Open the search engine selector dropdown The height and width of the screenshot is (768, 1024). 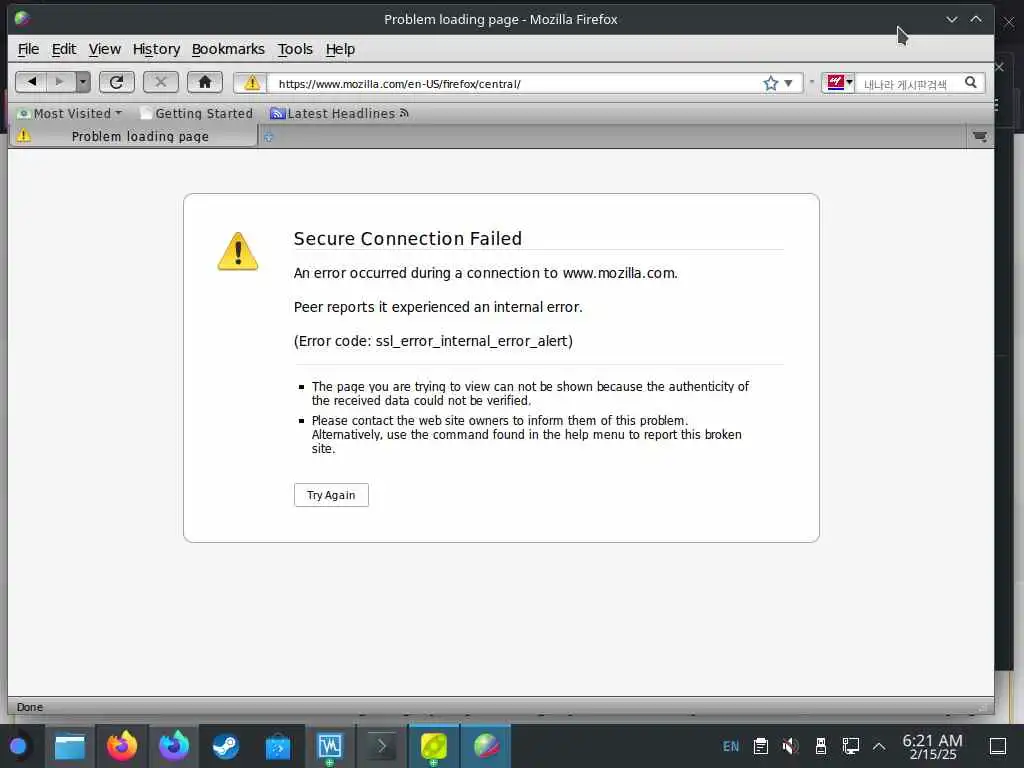840,82
